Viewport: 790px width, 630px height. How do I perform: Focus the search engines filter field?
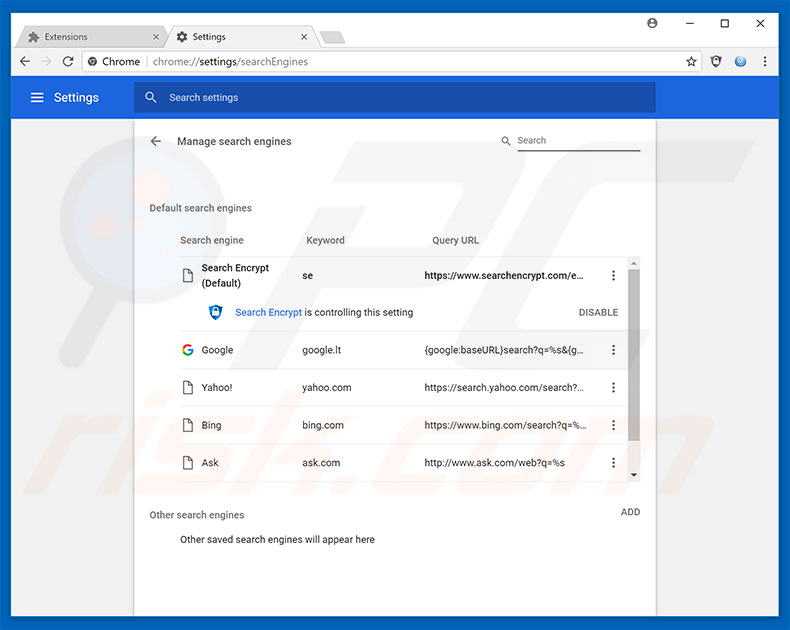(x=578, y=141)
